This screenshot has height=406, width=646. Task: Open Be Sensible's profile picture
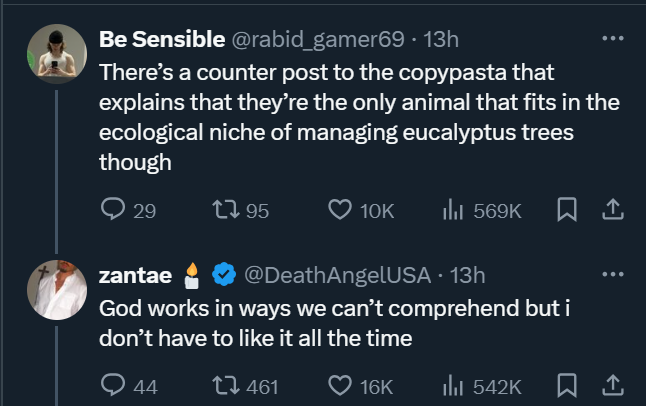[54, 55]
